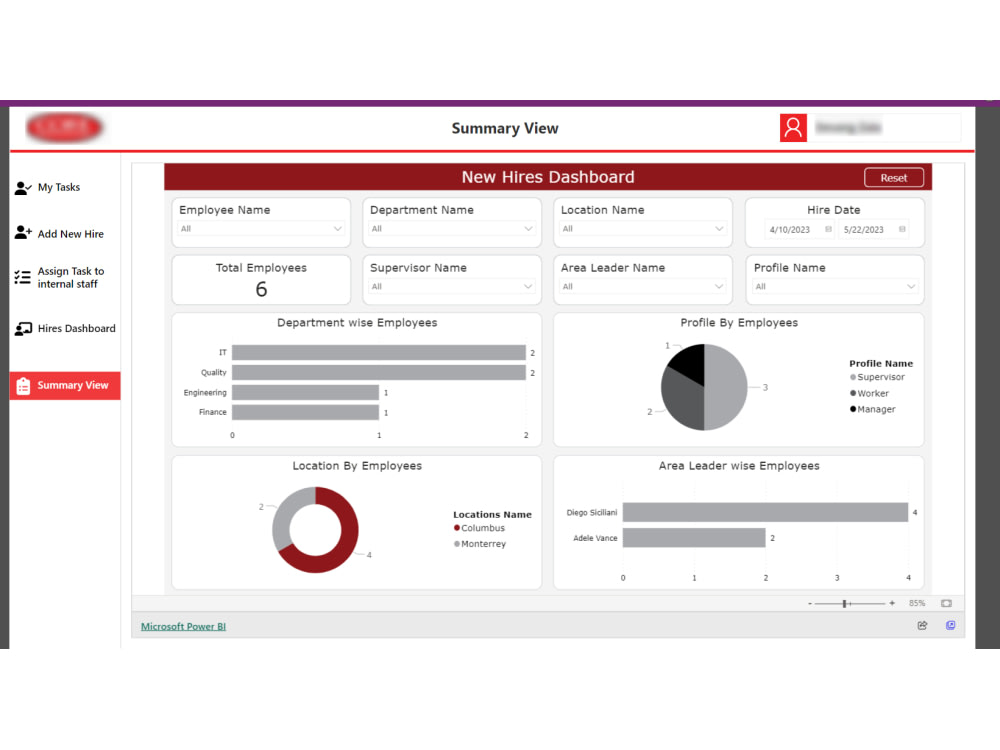This screenshot has width=1000, height=750.
Task: Click the Summary View clipboard icon
Action: coord(24,386)
